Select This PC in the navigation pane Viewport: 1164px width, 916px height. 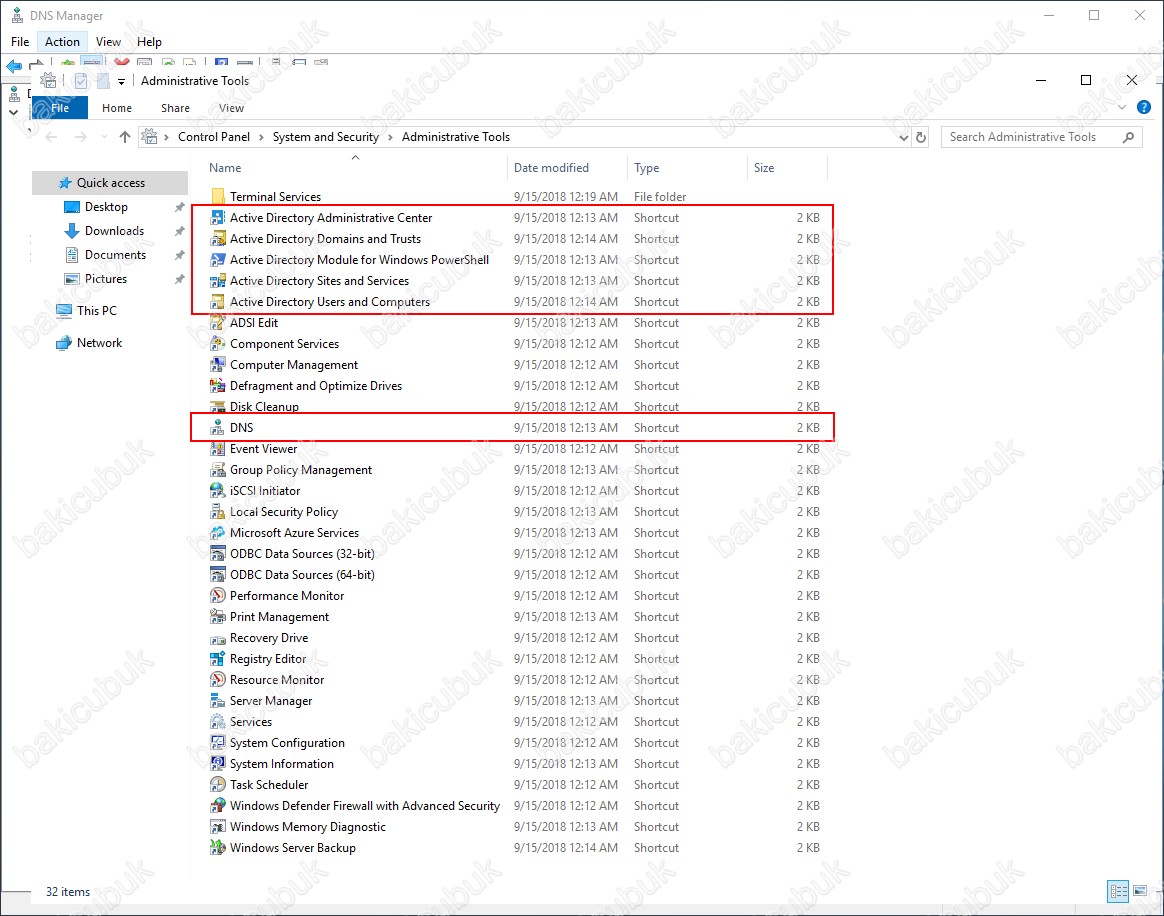point(97,311)
